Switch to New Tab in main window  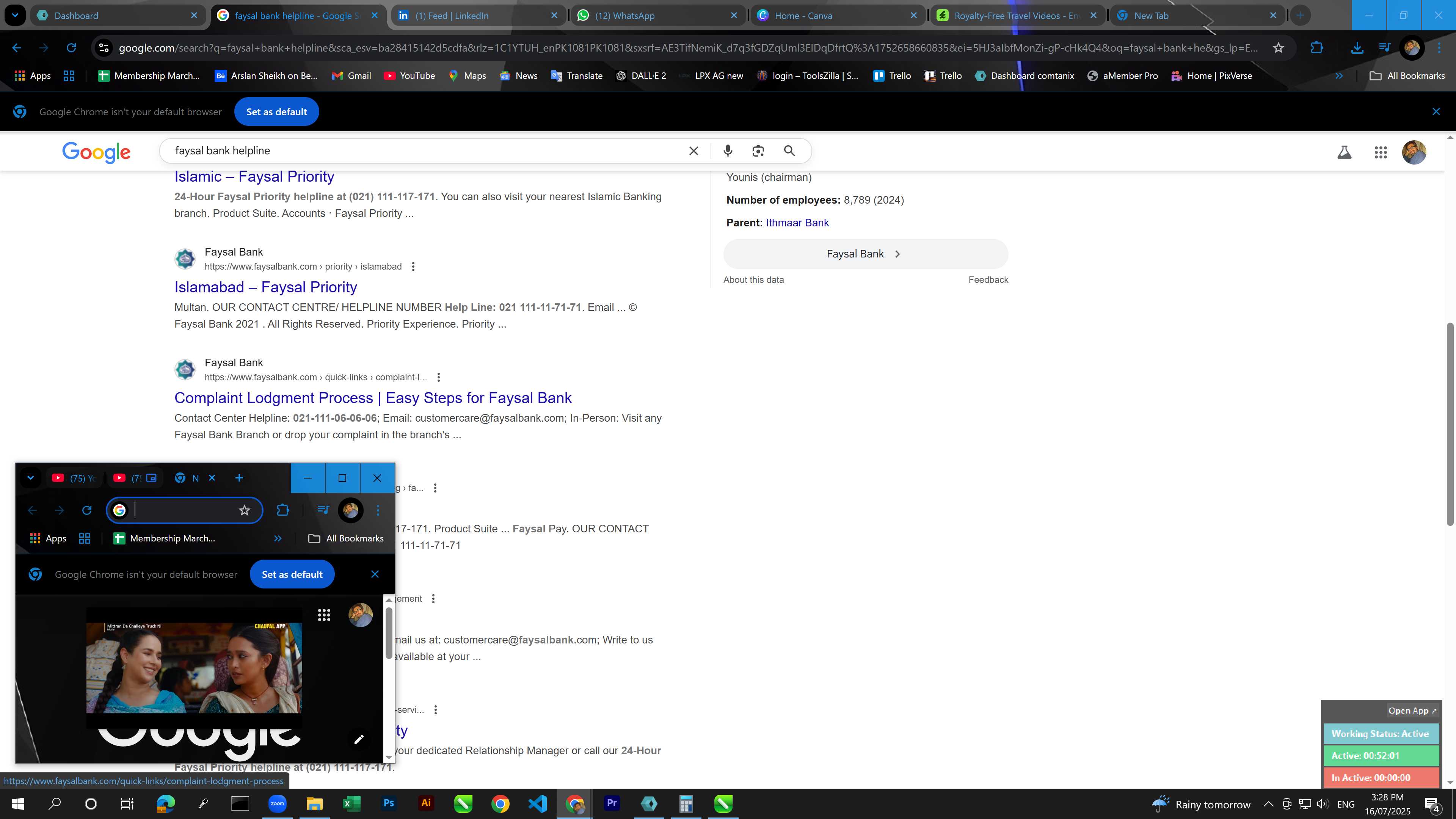[x=1197, y=16]
